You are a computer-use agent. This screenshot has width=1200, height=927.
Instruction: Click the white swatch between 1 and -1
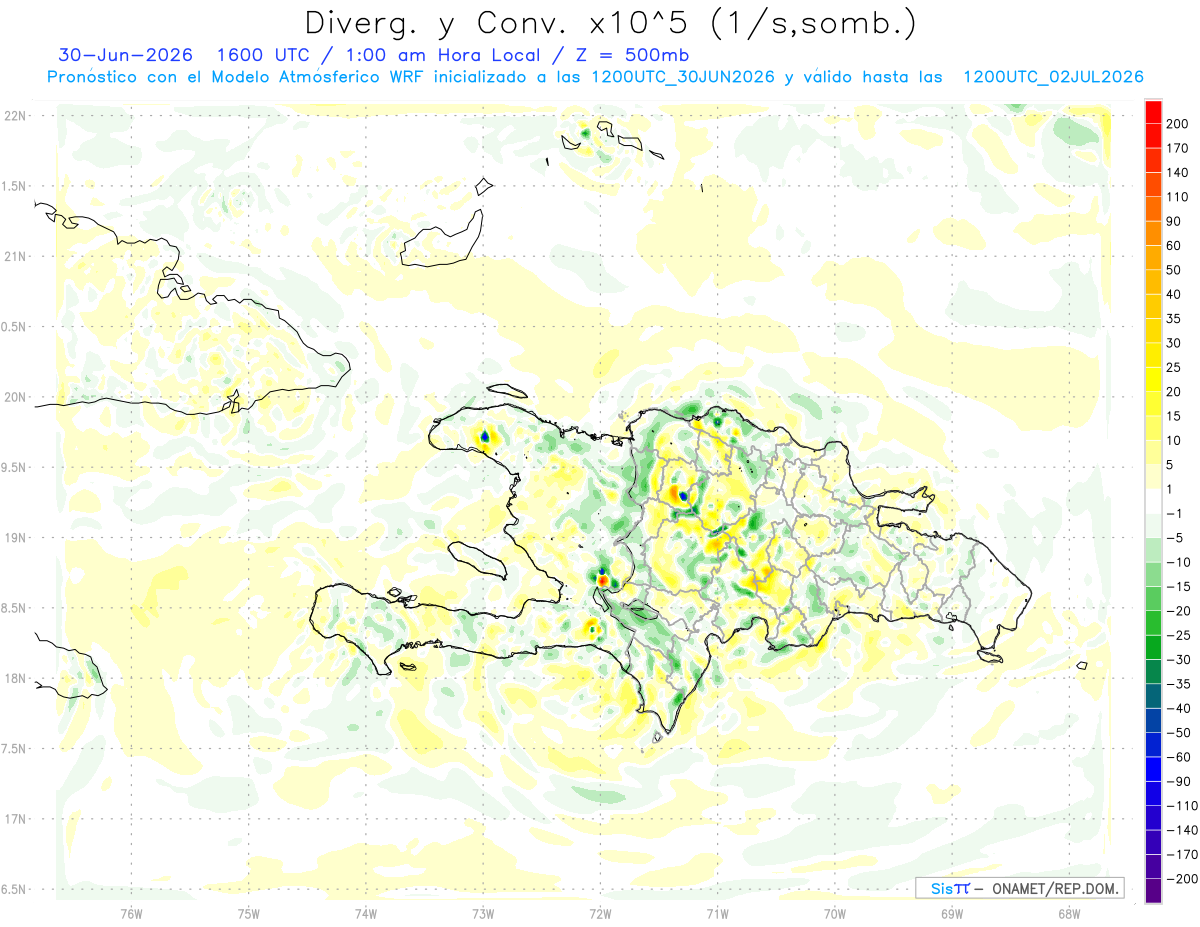click(1153, 502)
